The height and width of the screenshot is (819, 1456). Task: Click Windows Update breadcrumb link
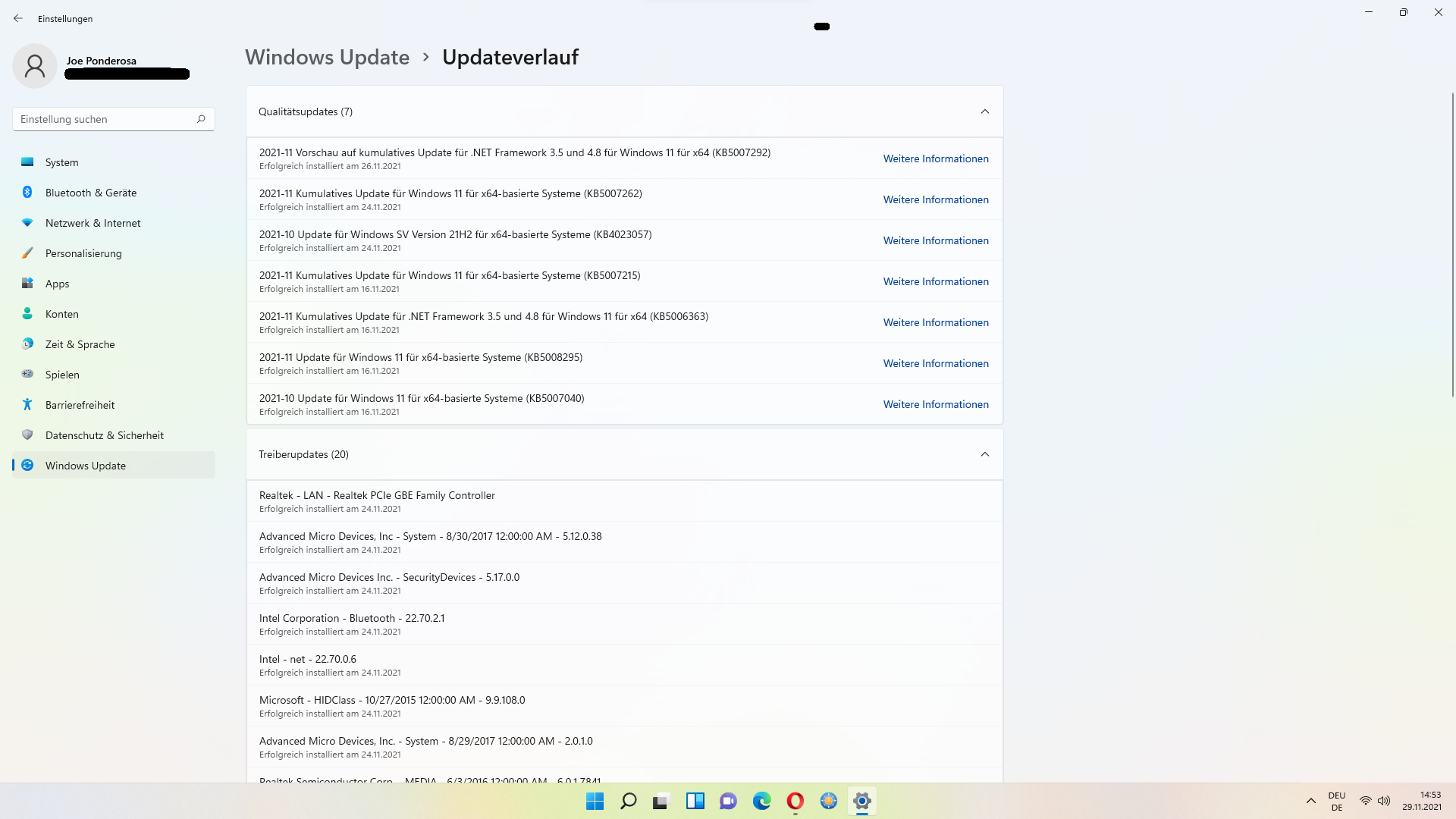coord(327,57)
